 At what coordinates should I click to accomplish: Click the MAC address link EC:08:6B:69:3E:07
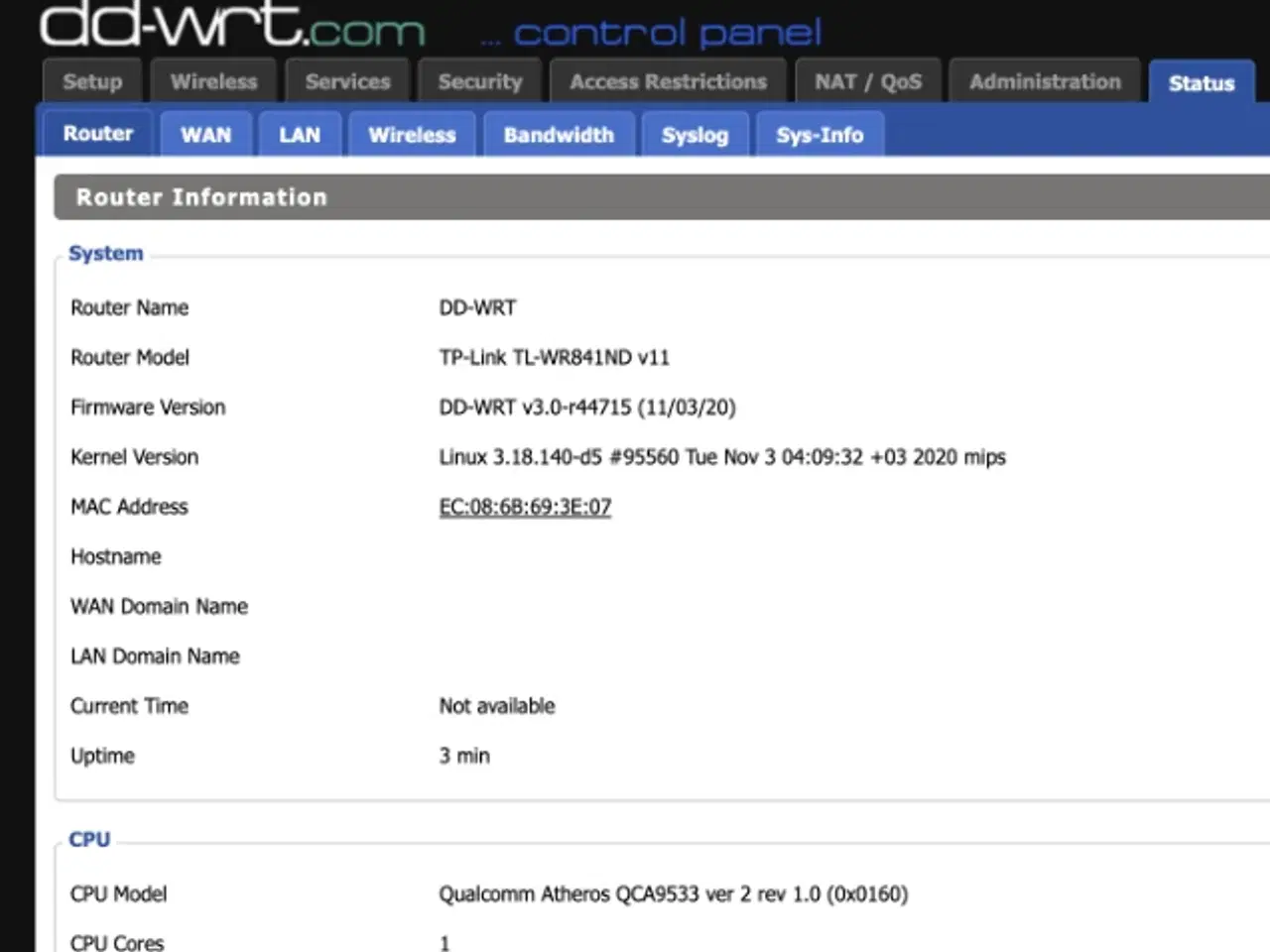tap(525, 507)
